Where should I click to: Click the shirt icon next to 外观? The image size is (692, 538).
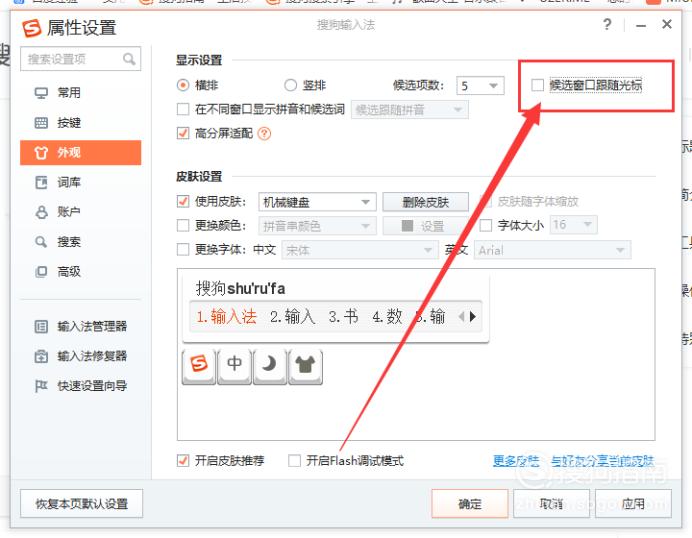(41, 153)
